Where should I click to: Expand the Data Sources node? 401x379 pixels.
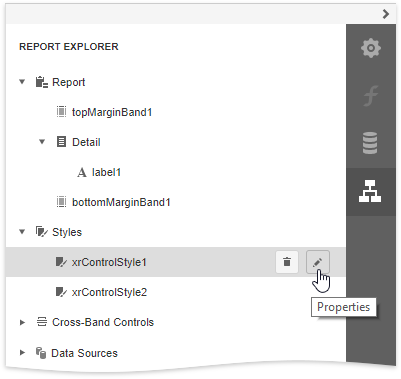tap(22, 352)
